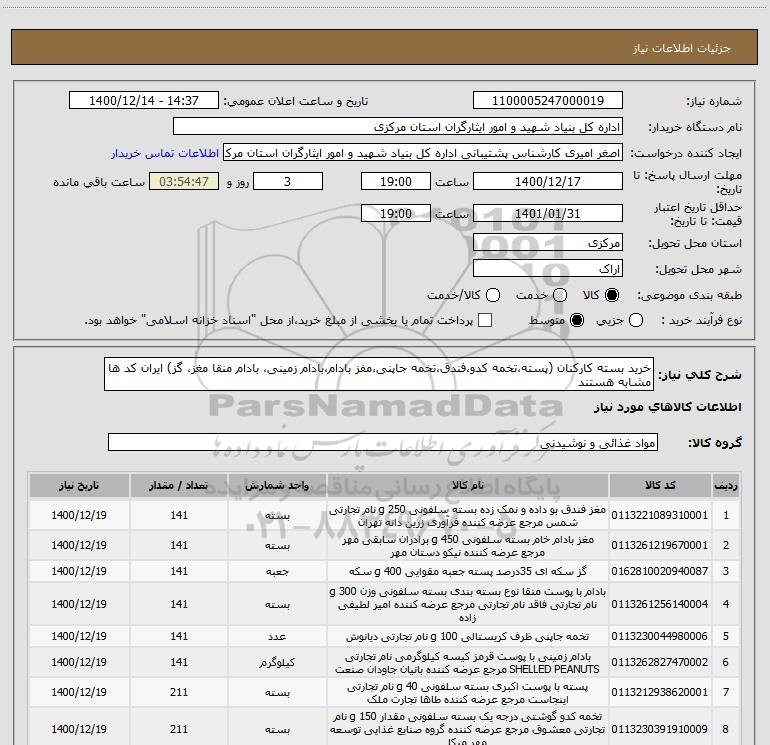Click the پسته با پوست اکبری product name

[x=468, y=693]
